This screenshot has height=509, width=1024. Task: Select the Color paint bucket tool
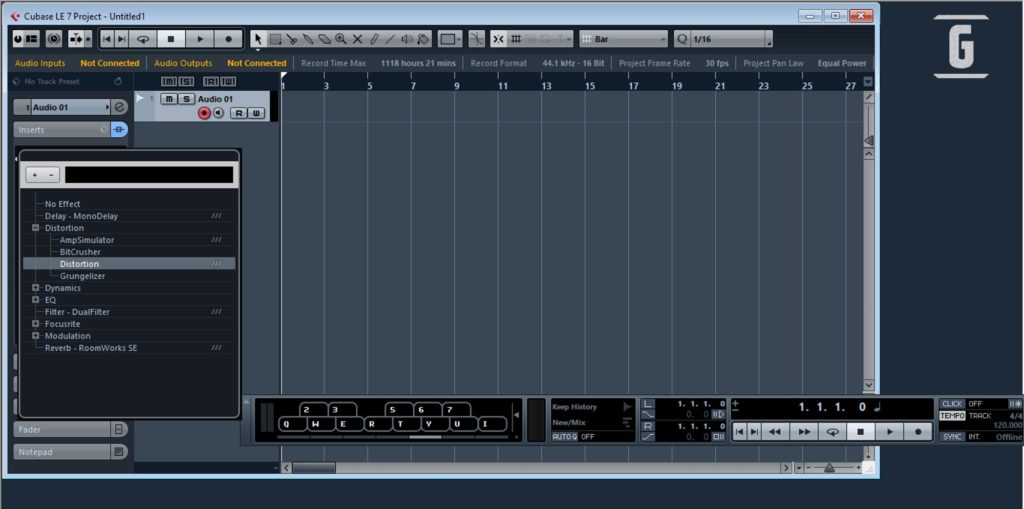click(423, 39)
